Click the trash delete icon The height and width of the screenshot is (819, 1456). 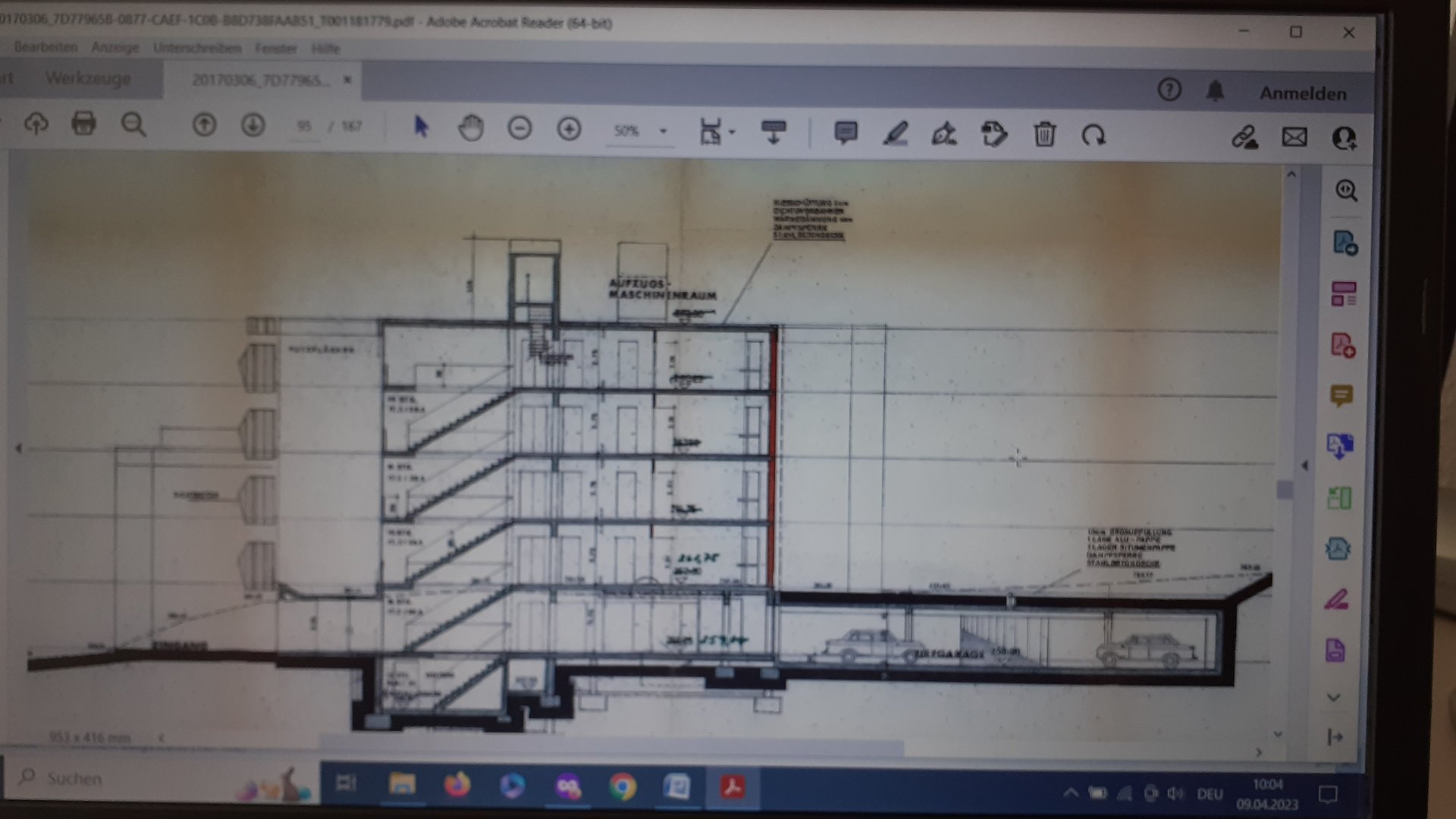pyautogui.click(x=1044, y=135)
